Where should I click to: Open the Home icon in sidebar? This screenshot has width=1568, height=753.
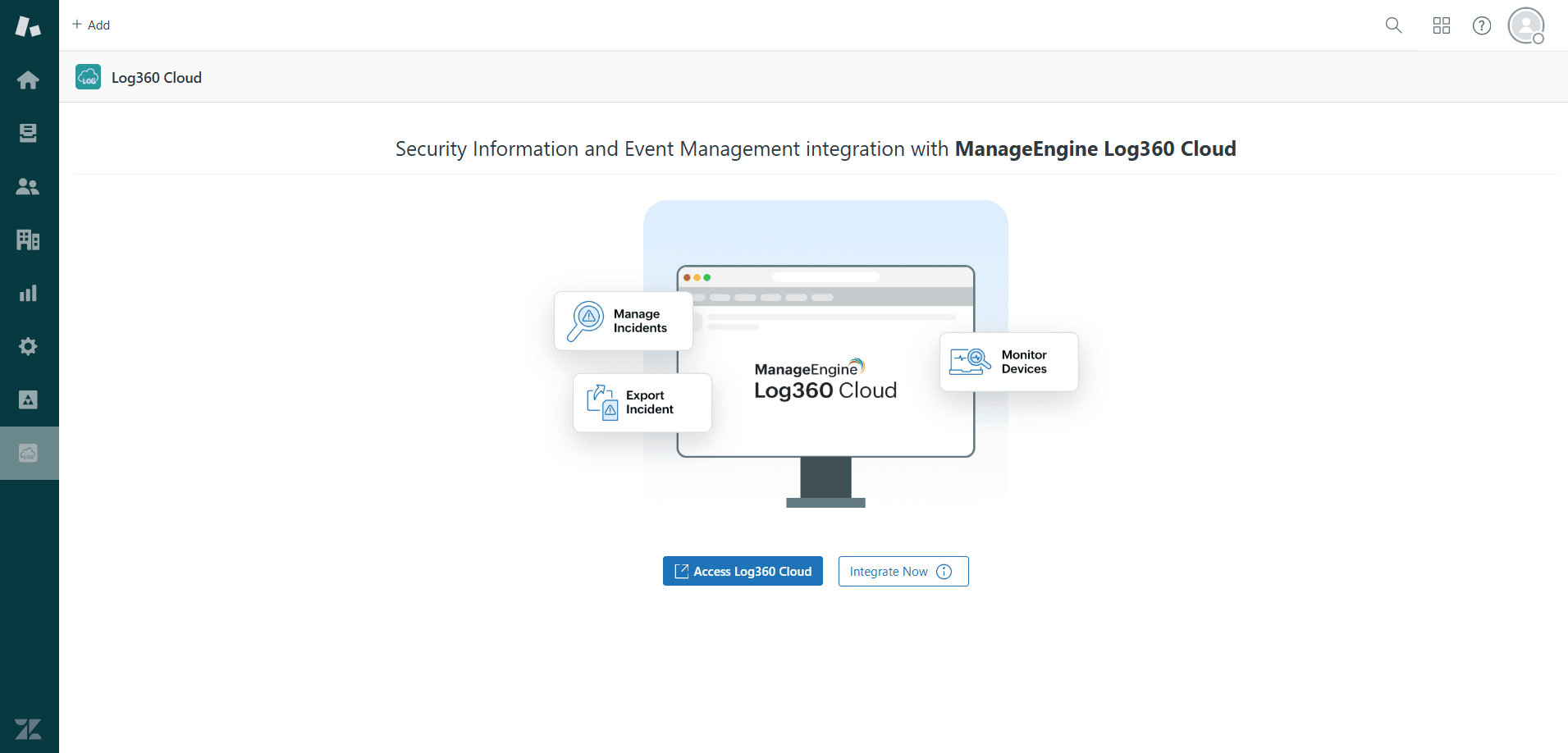(28, 80)
